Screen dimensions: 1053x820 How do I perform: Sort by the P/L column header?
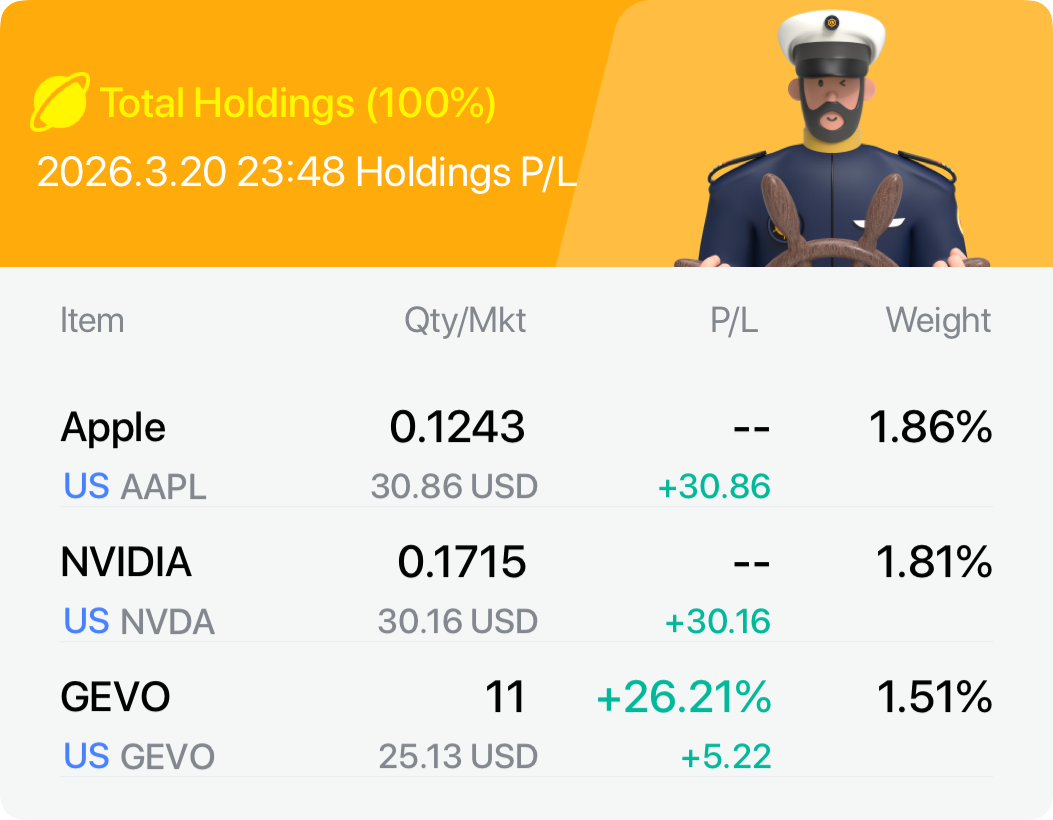(733, 321)
